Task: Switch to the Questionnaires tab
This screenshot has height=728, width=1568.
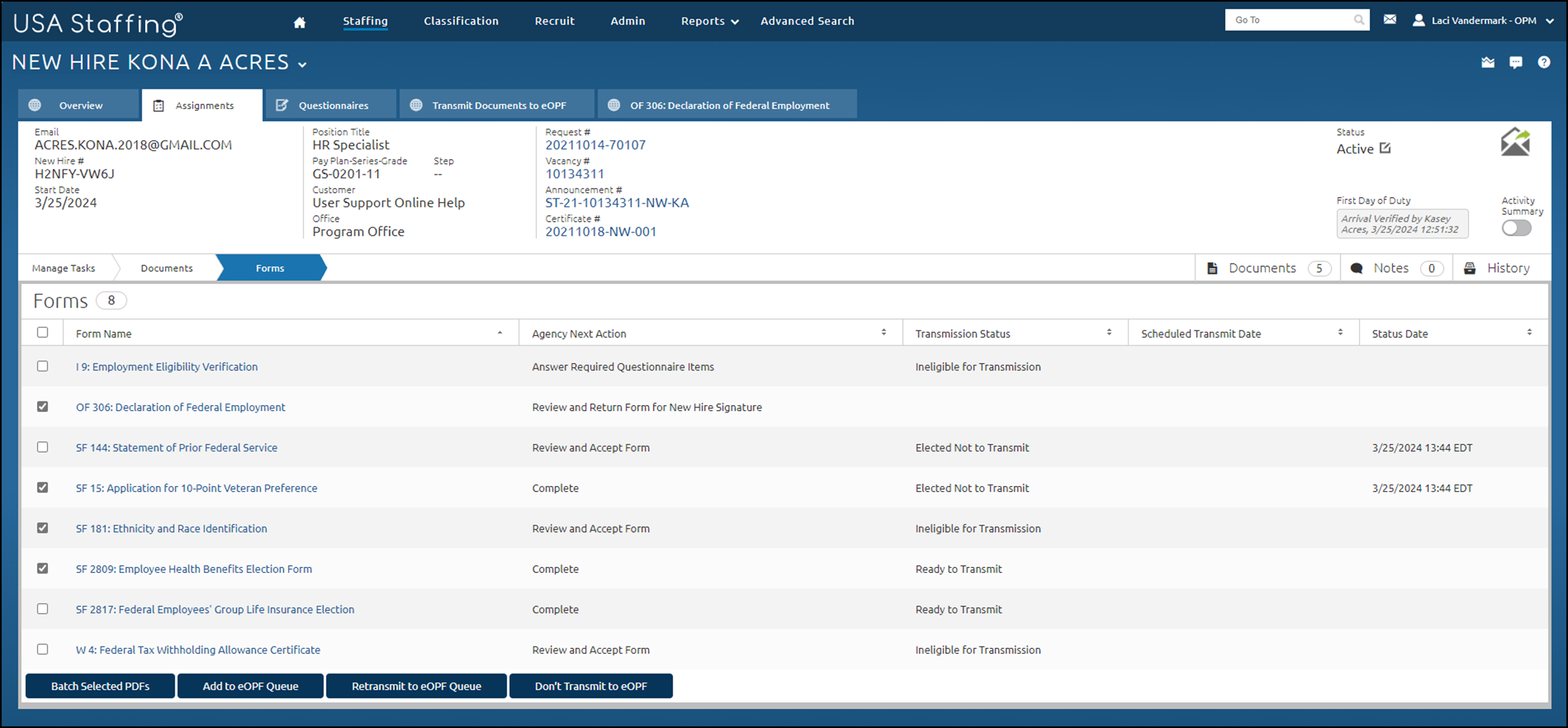Action: coord(332,105)
